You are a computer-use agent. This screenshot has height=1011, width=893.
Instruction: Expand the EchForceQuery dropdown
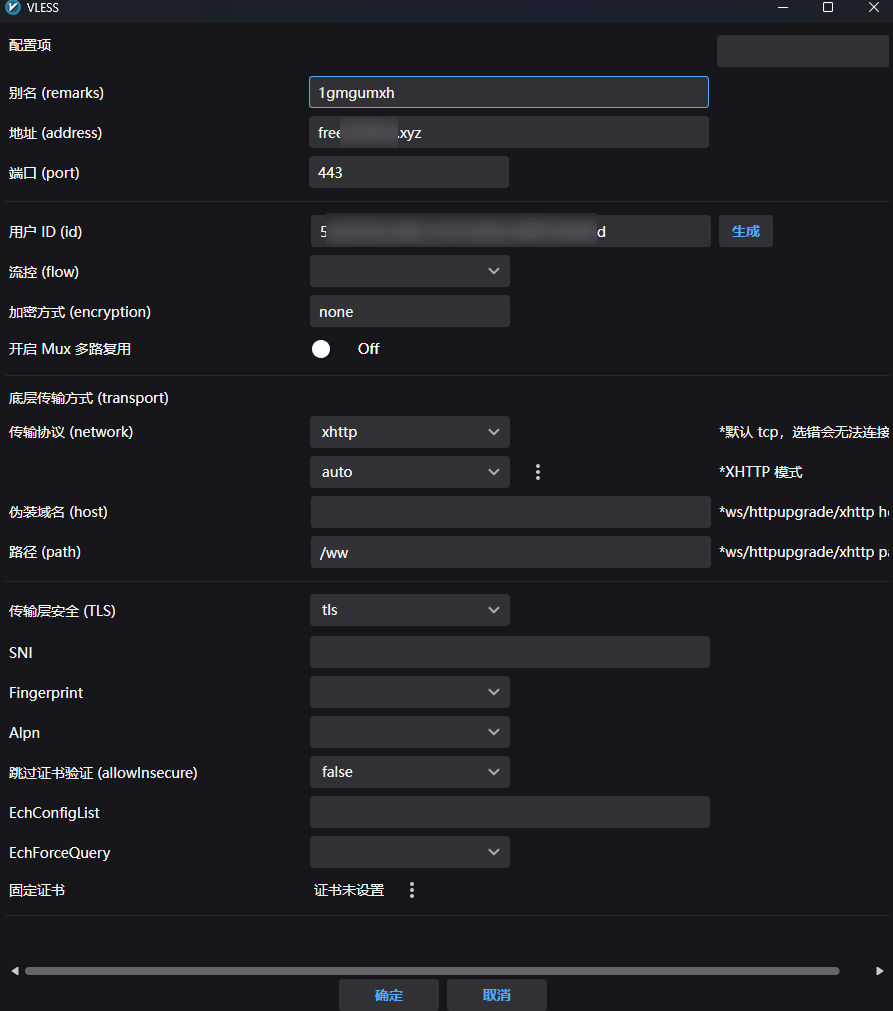(410, 852)
